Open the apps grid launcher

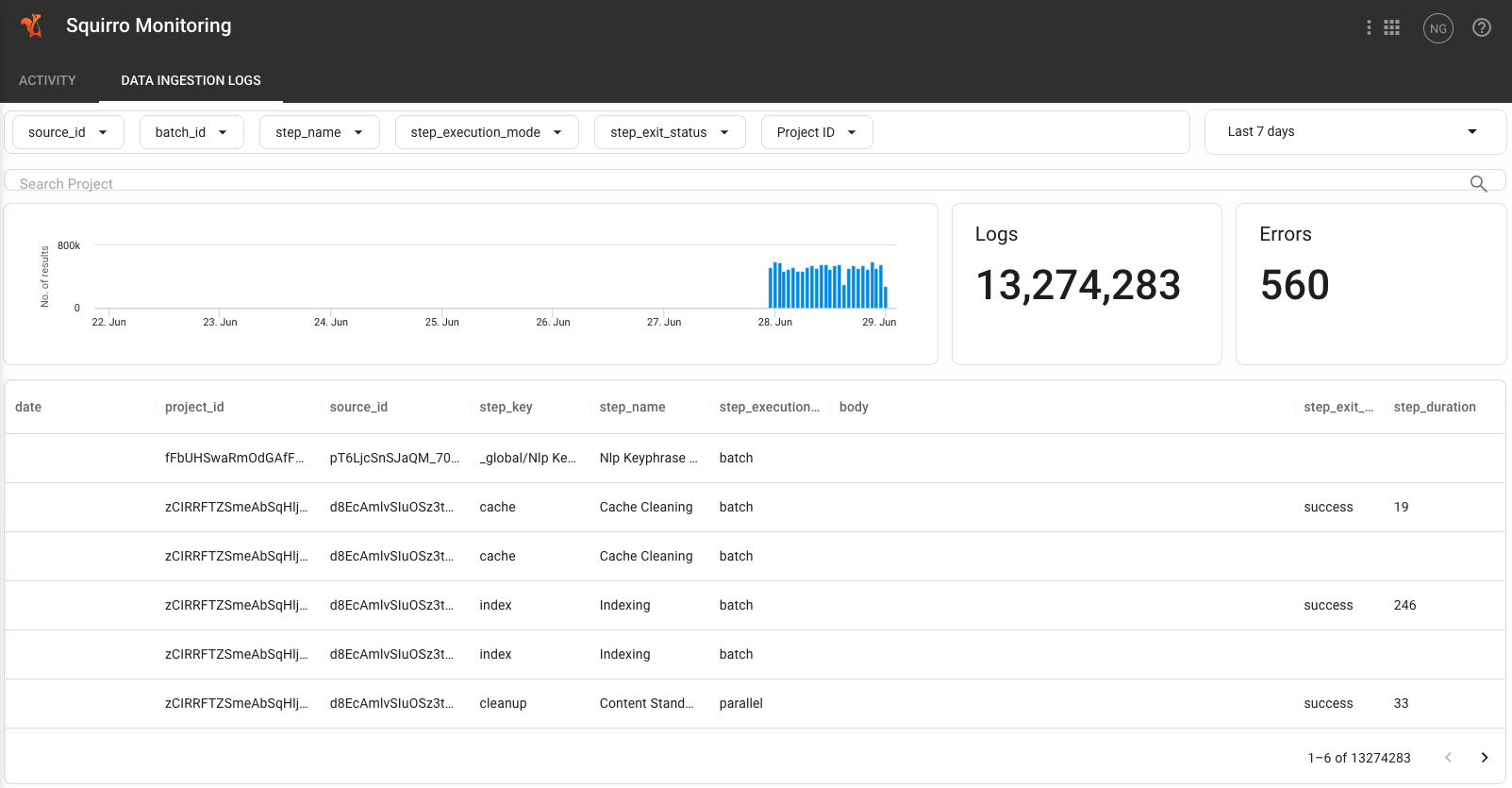pyautogui.click(x=1392, y=28)
